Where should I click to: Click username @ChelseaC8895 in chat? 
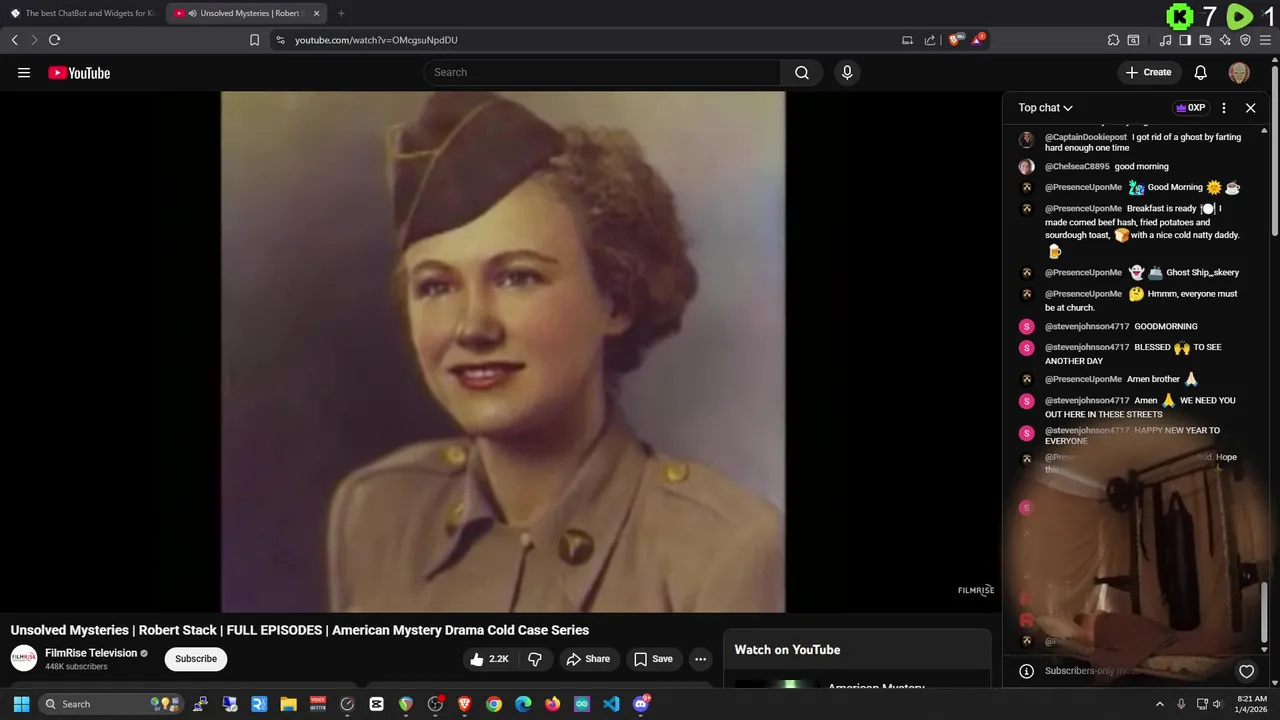(x=1077, y=167)
